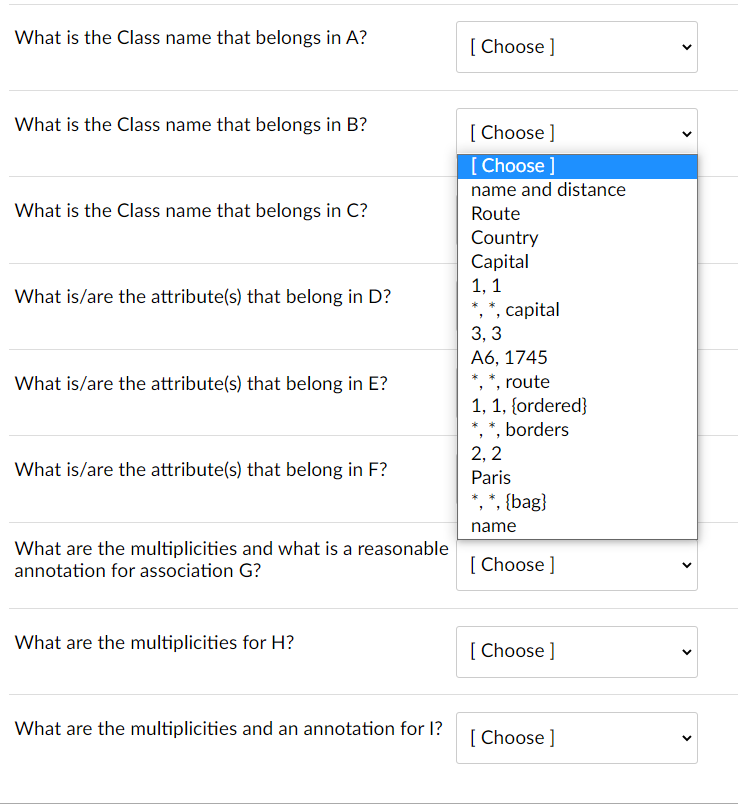The width and height of the screenshot is (738, 804).
Task: Select 'name and distance' option
Action: [x=547, y=189]
